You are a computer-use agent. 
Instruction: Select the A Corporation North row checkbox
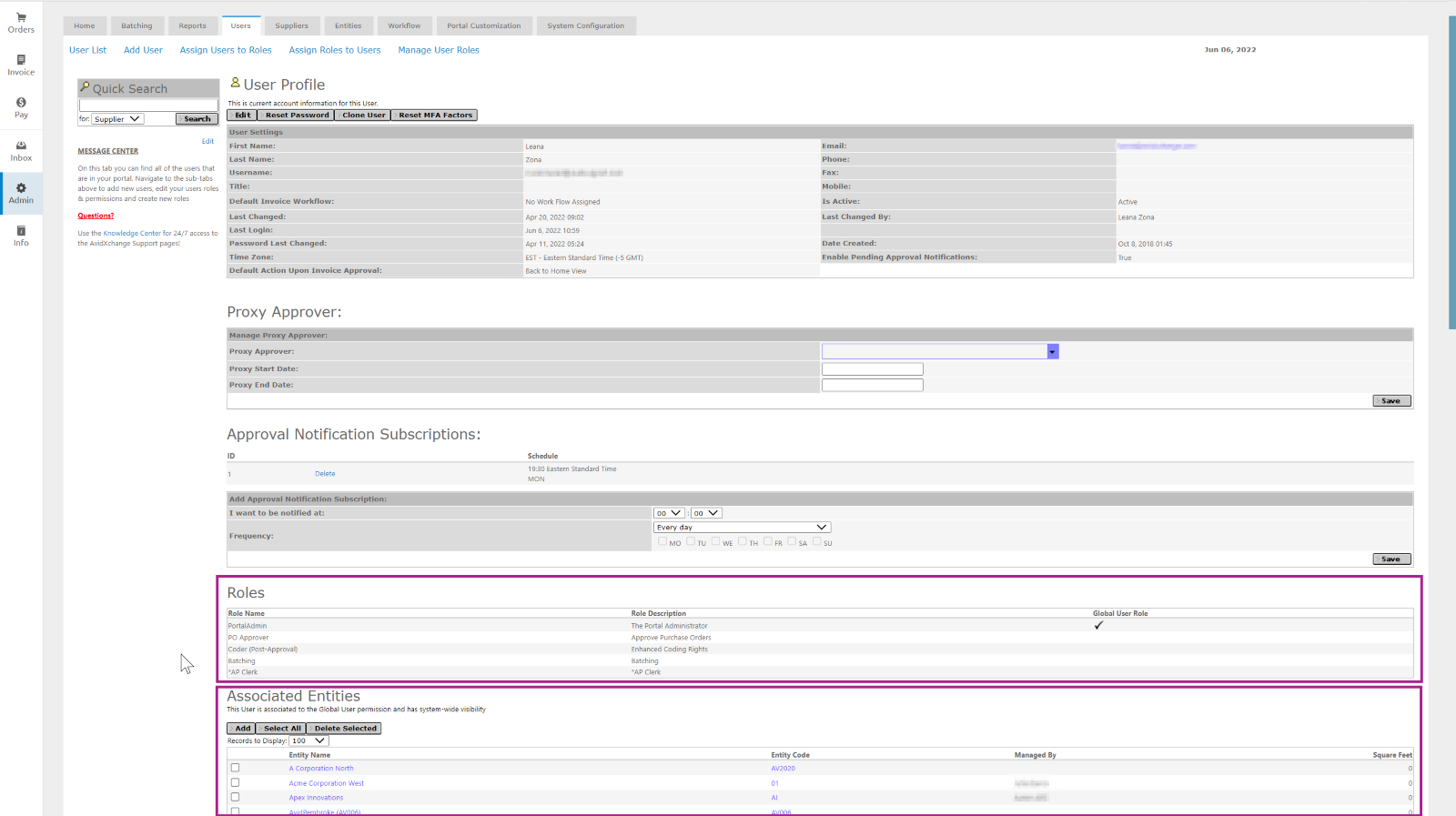(x=235, y=768)
